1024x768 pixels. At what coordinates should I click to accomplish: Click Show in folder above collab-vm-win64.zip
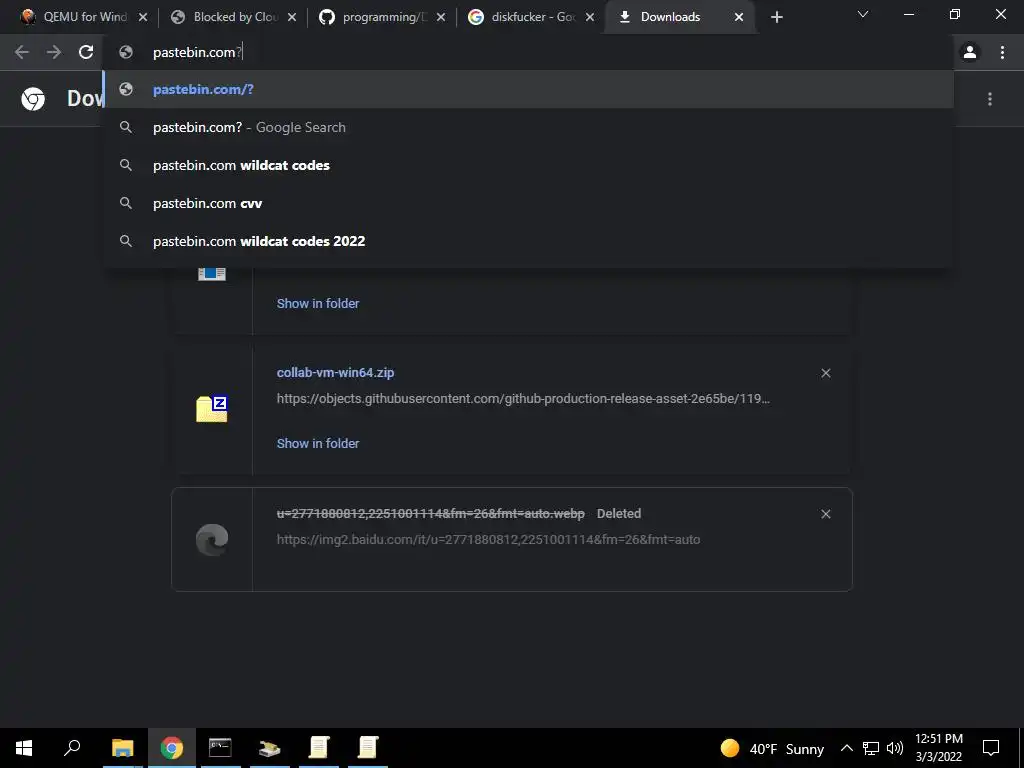(x=318, y=304)
